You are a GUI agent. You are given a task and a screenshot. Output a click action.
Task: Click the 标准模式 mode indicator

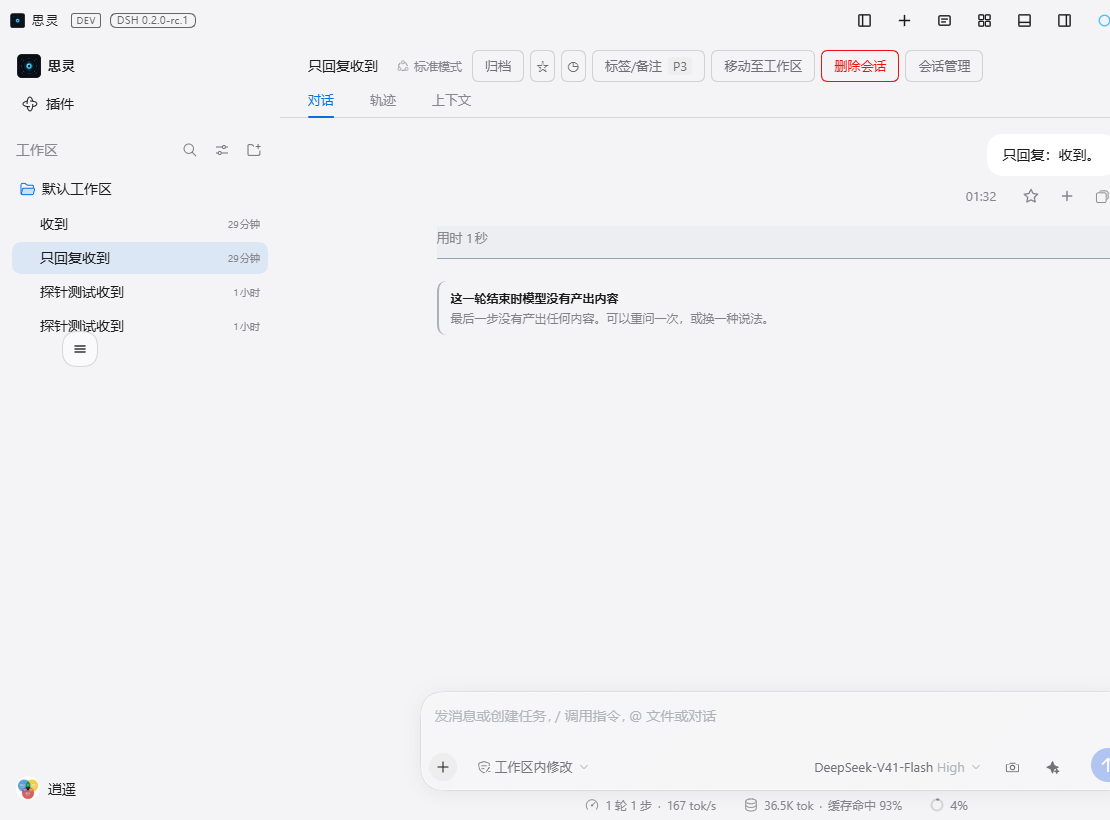(x=429, y=67)
